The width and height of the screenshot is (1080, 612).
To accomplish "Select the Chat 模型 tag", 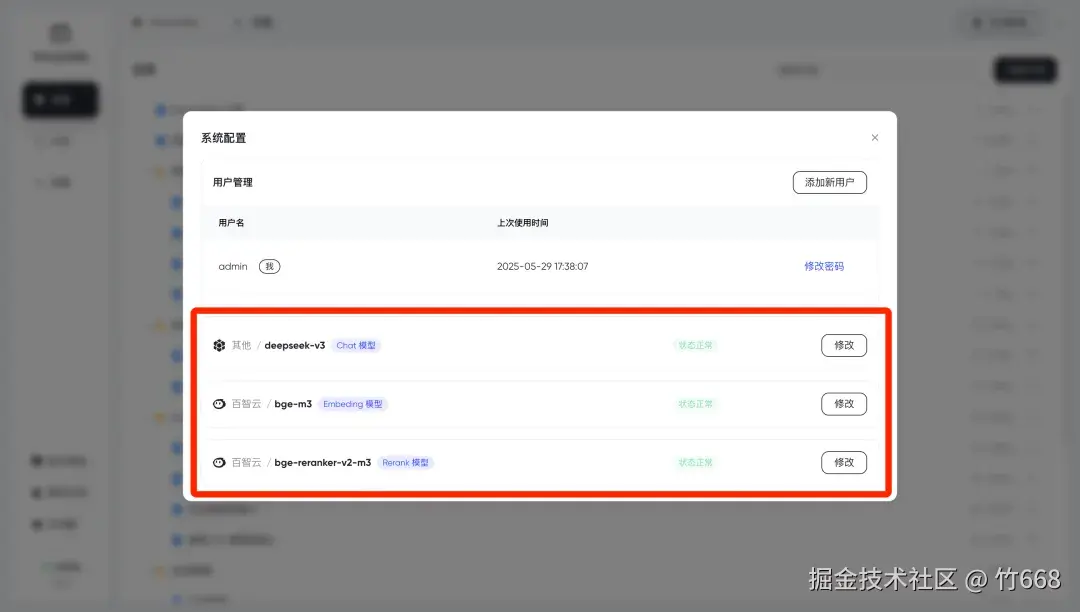I will coord(356,346).
